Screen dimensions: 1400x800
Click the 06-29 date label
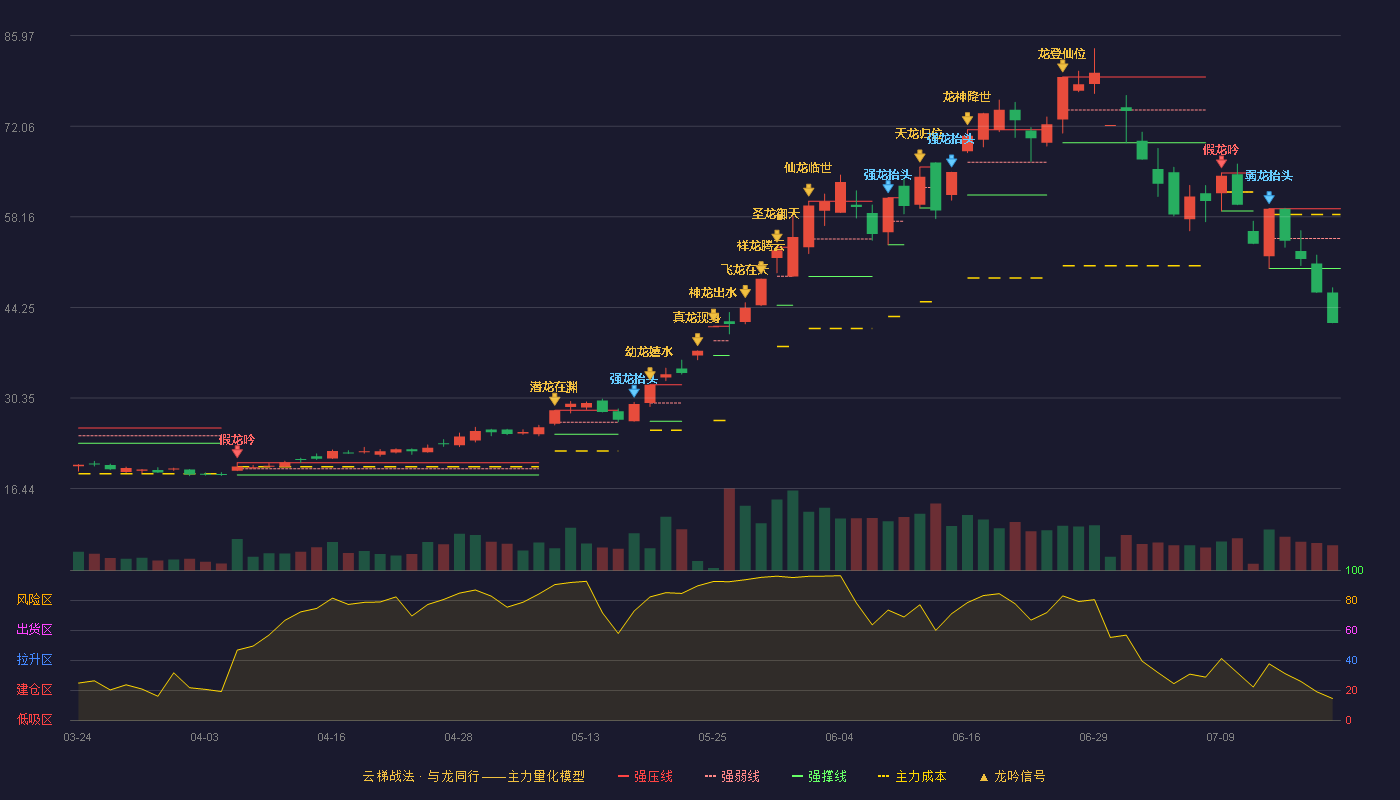click(x=1093, y=737)
